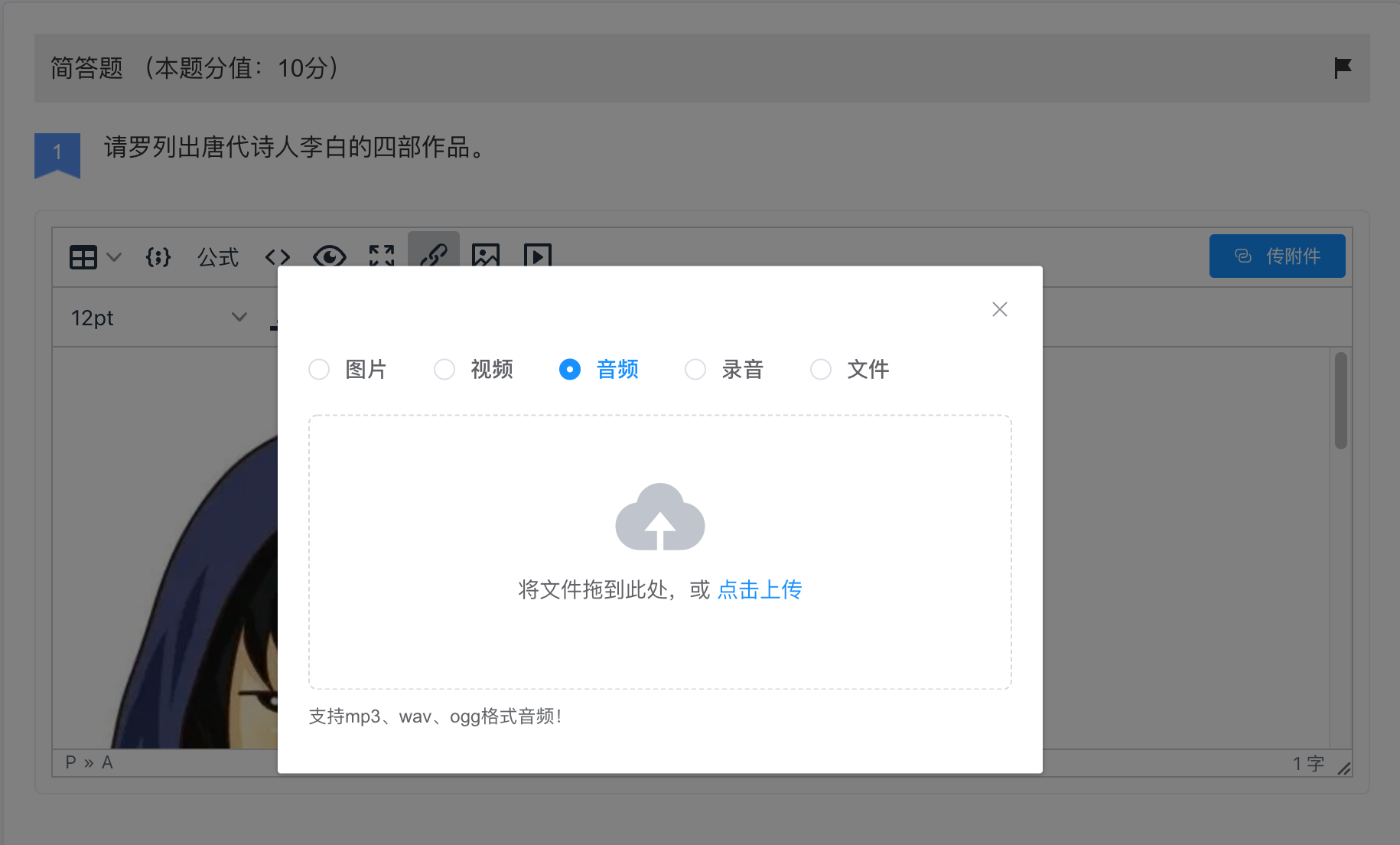Click the flag mark-question icon
The height and width of the screenshot is (845, 1400).
tap(1343, 68)
